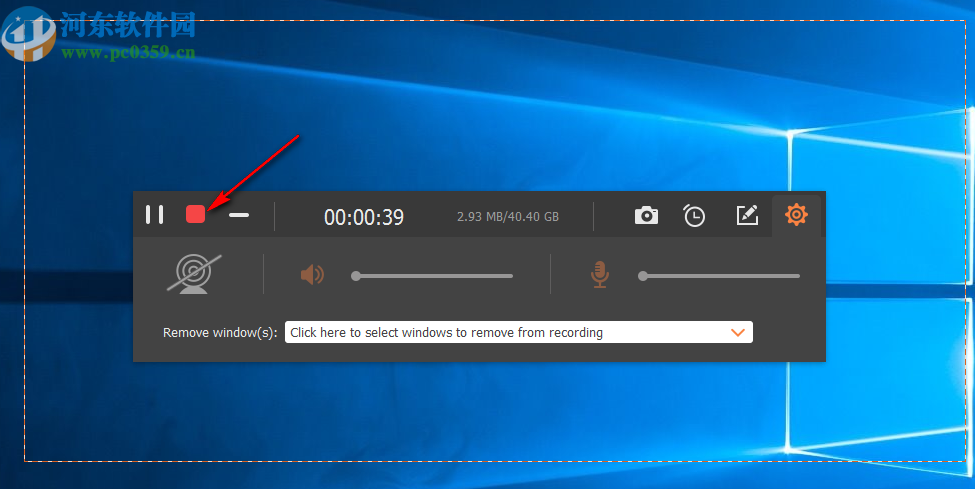The image size is (975, 489).
Task: Open settings with the orange gear icon
Action: pos(796,215)
